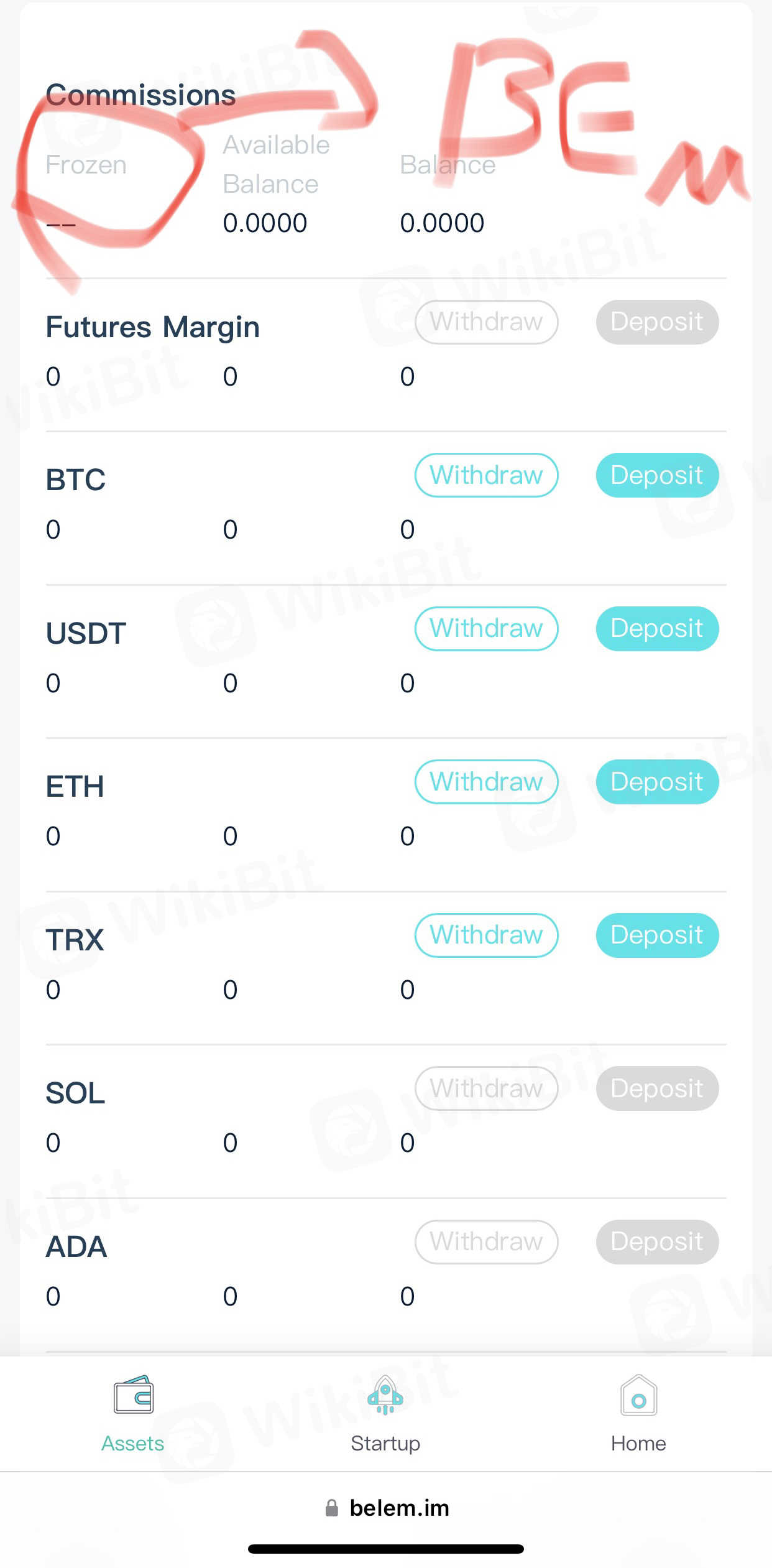
Task: Open the Home tab label
Action: point(638,1443)
